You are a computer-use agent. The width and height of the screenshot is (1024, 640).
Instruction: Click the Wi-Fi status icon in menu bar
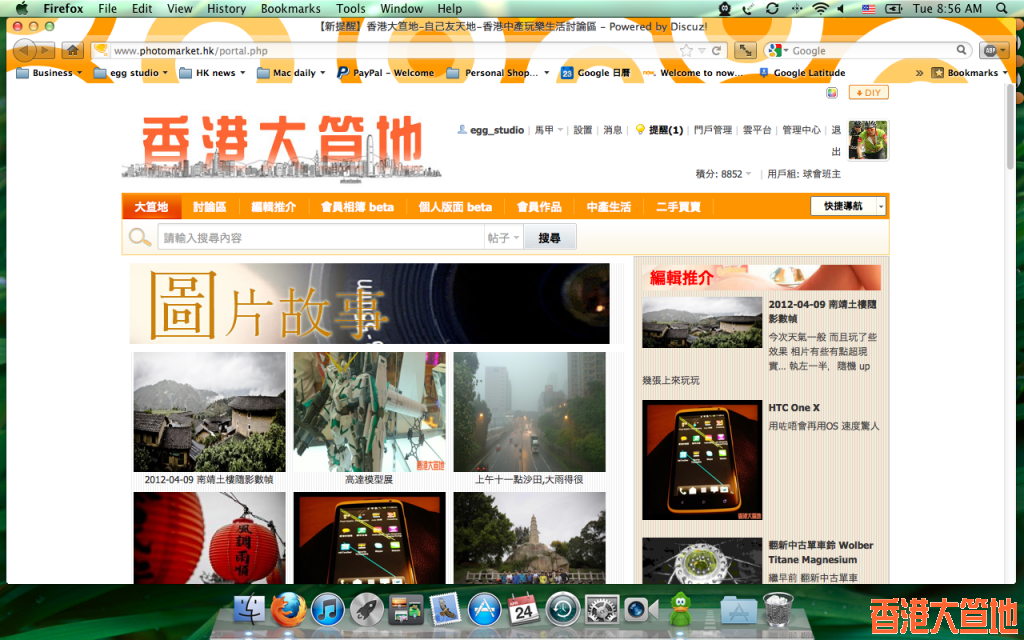[x=820, y=8]
